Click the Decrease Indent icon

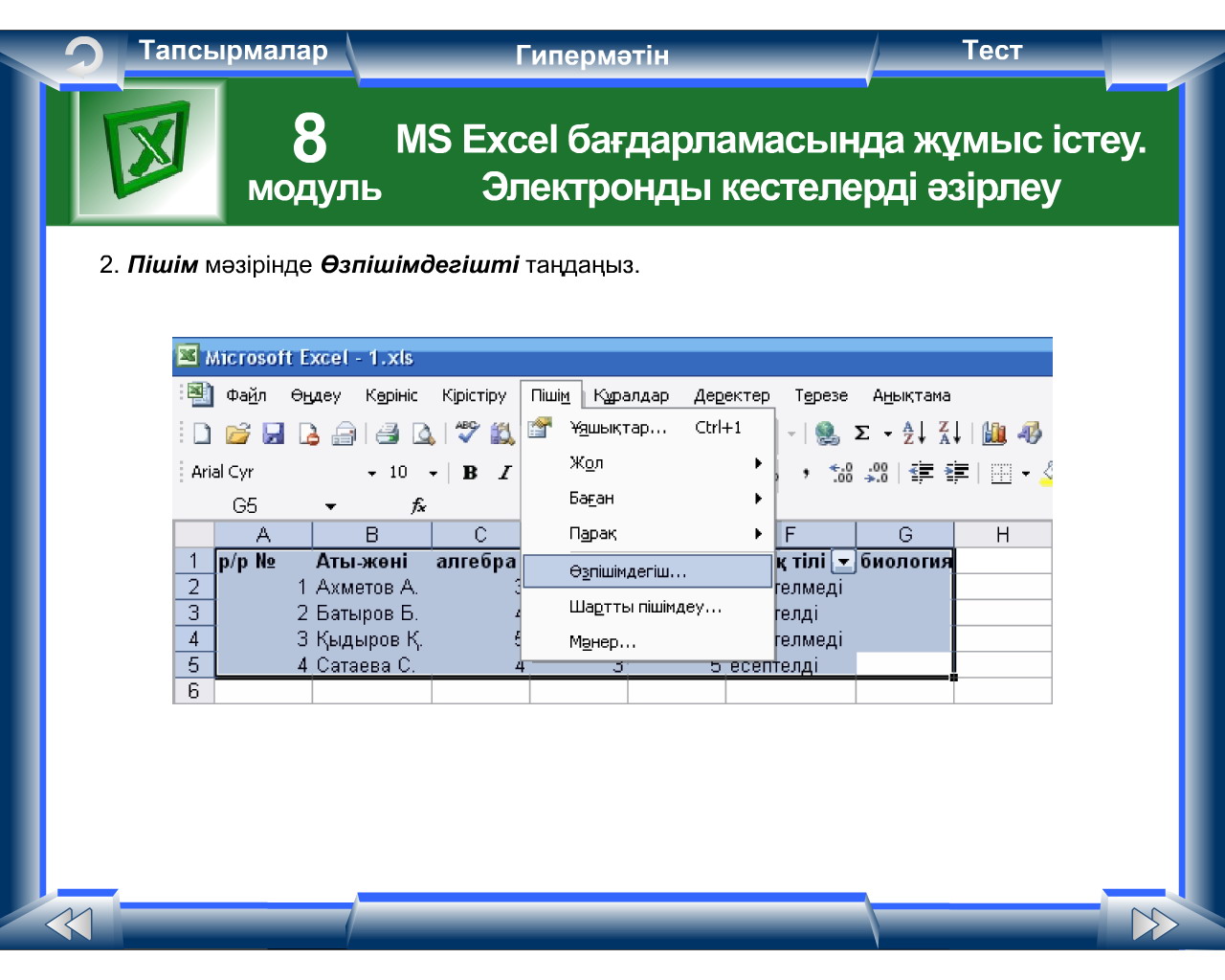pyautogui.click(x=921, y=473)
